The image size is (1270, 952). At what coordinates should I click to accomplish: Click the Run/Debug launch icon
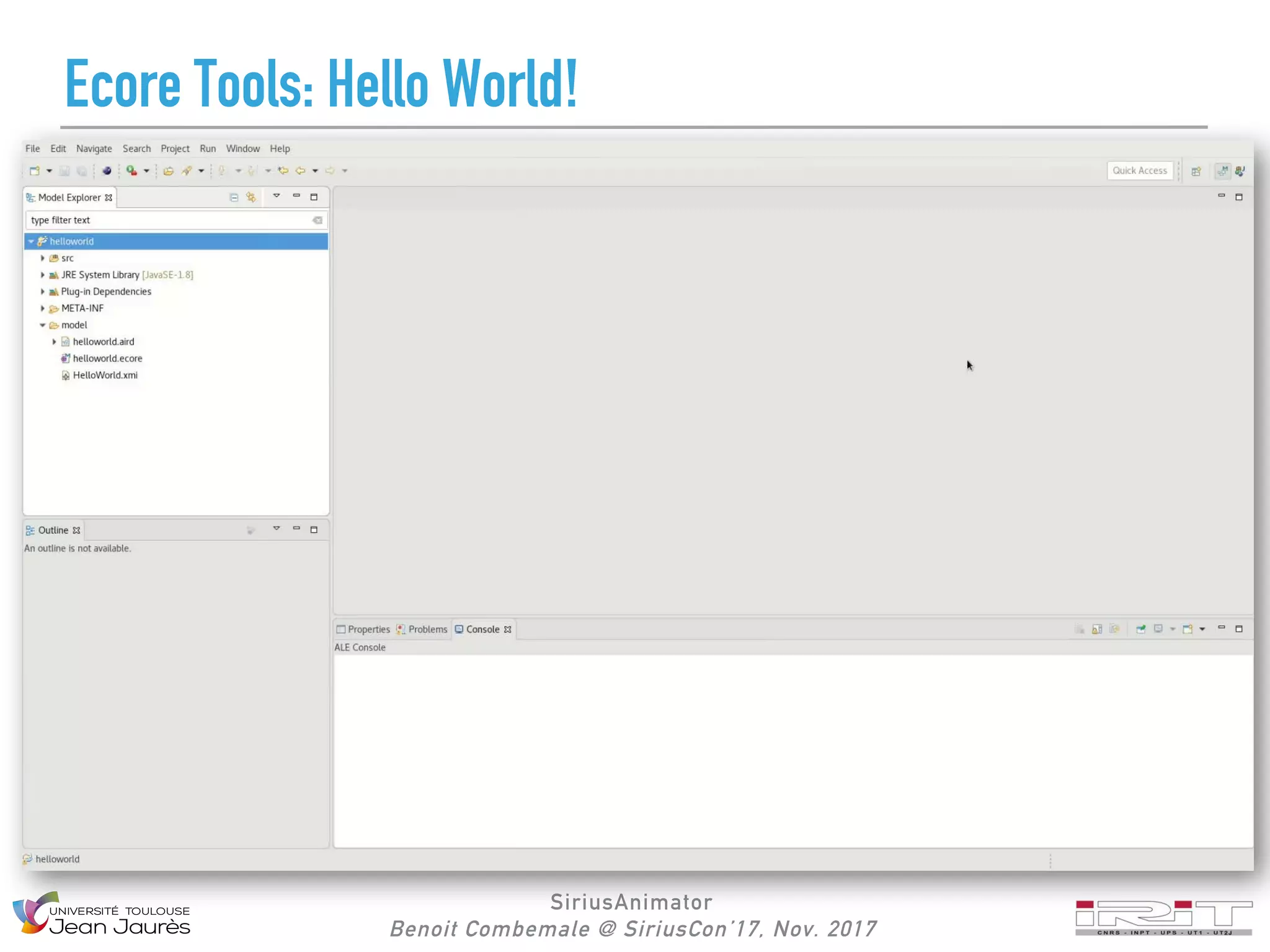point(131,170)
